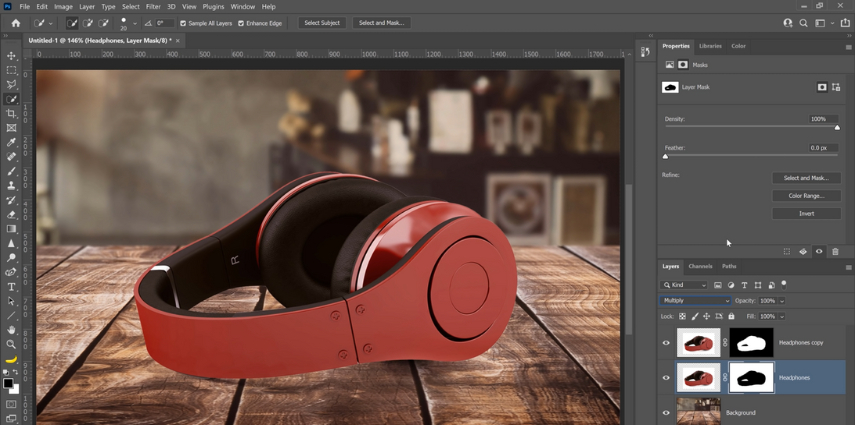
Task: Select the Move tool
Action: 12,56
